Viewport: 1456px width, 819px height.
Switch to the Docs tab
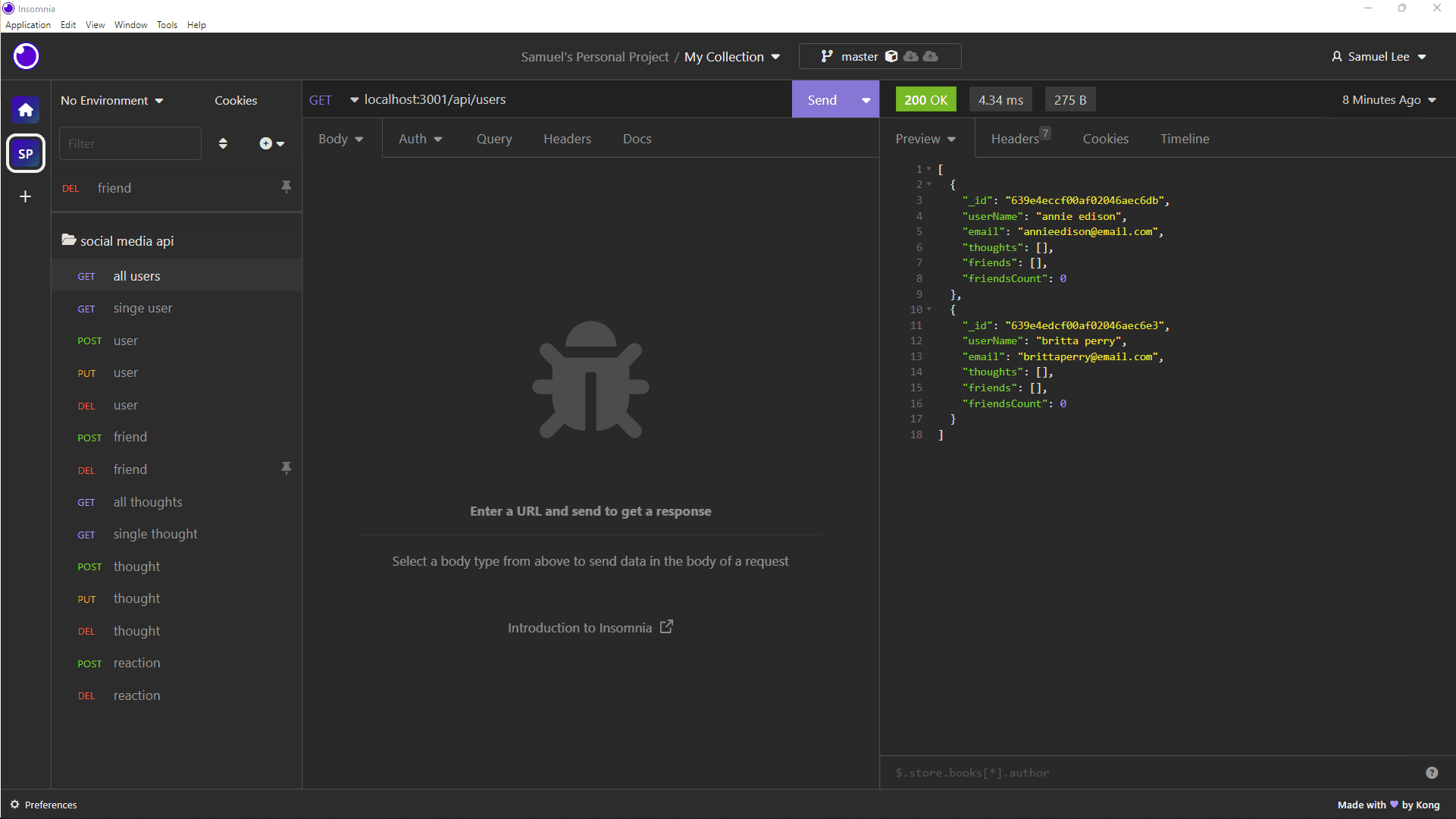tap(637, 139)
